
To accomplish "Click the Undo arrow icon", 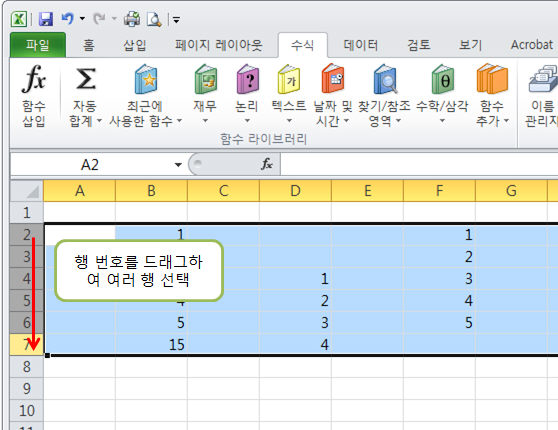I will pos(68,19).
